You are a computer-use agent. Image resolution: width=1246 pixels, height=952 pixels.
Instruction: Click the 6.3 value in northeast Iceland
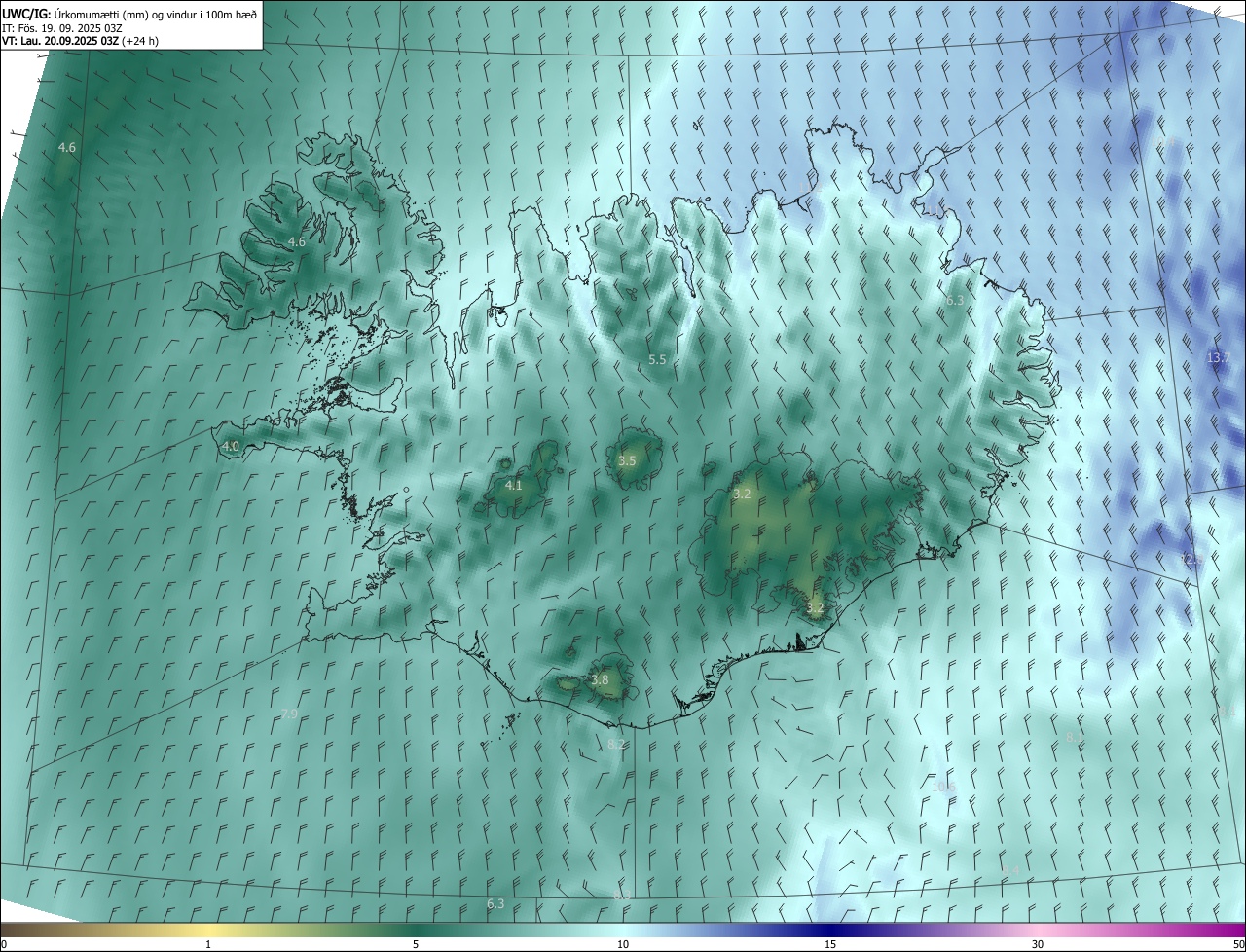pyautogui.click(x=954, y=301)
